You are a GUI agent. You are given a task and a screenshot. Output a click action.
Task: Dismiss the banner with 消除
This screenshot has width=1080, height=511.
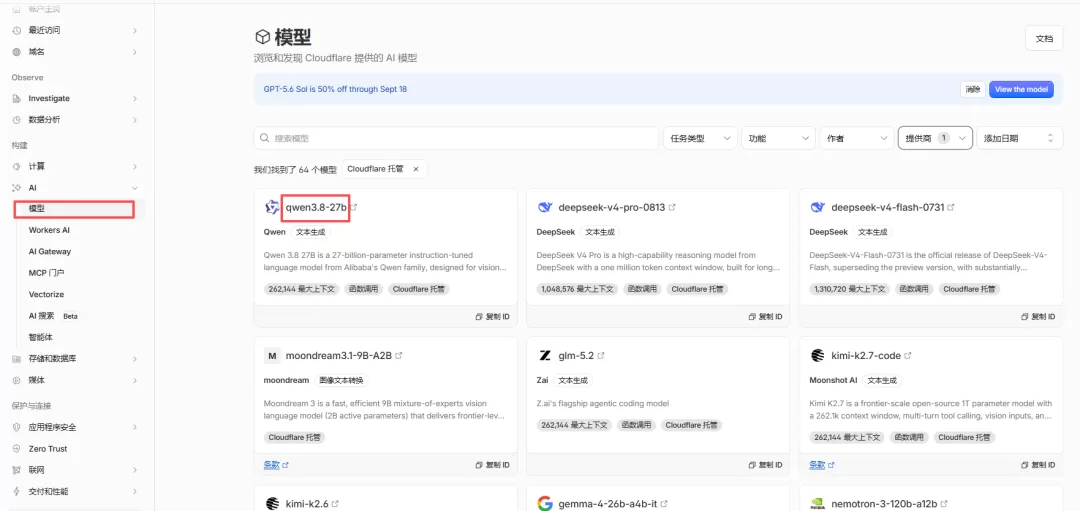click(x=973, y=90)
